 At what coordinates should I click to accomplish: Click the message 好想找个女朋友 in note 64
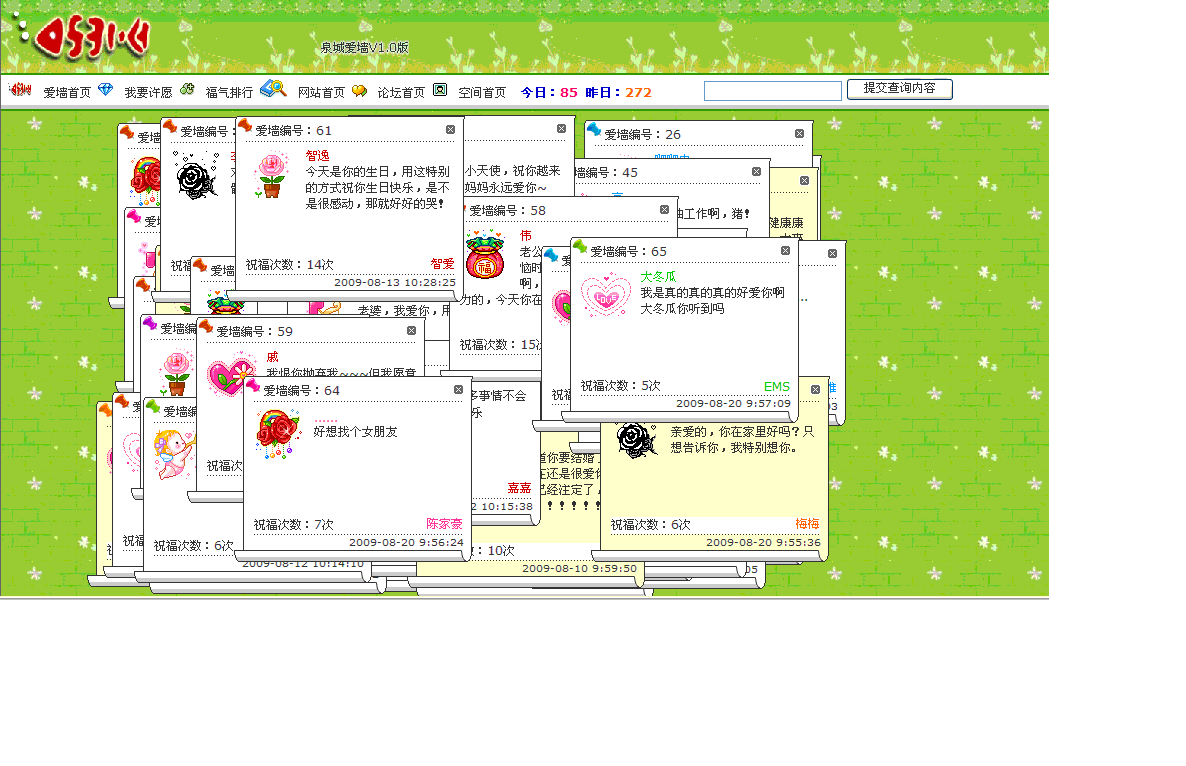(355, 431)
